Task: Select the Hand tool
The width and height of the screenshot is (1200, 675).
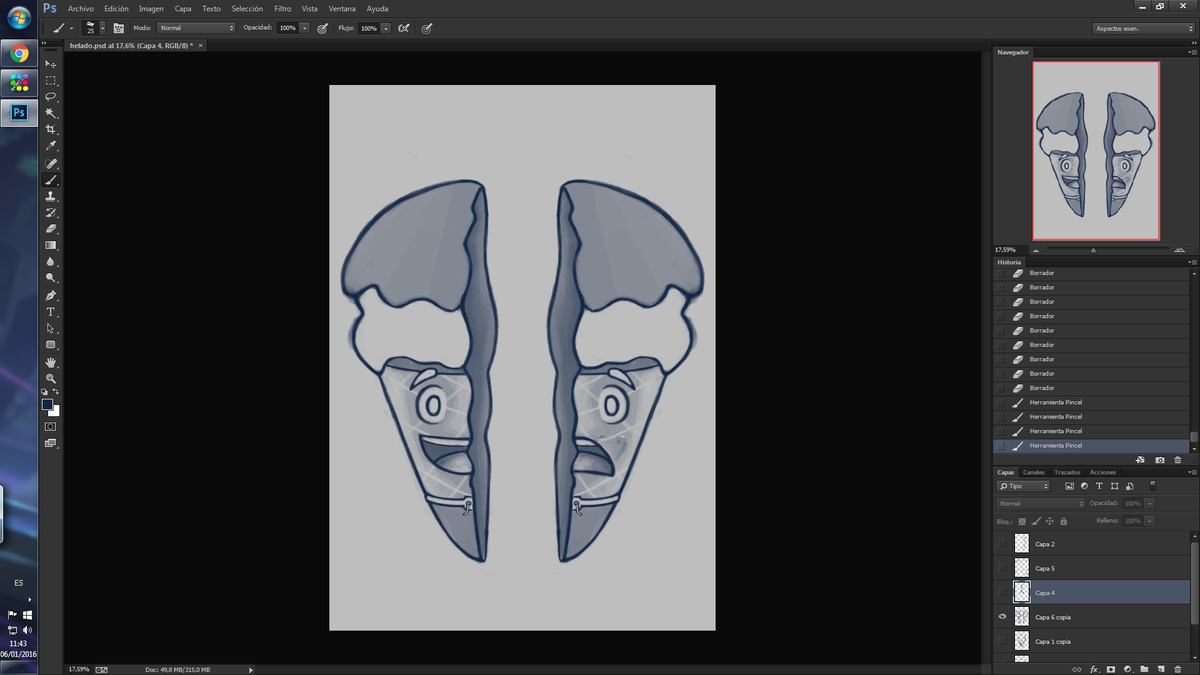Action: [x=51, y=362]
